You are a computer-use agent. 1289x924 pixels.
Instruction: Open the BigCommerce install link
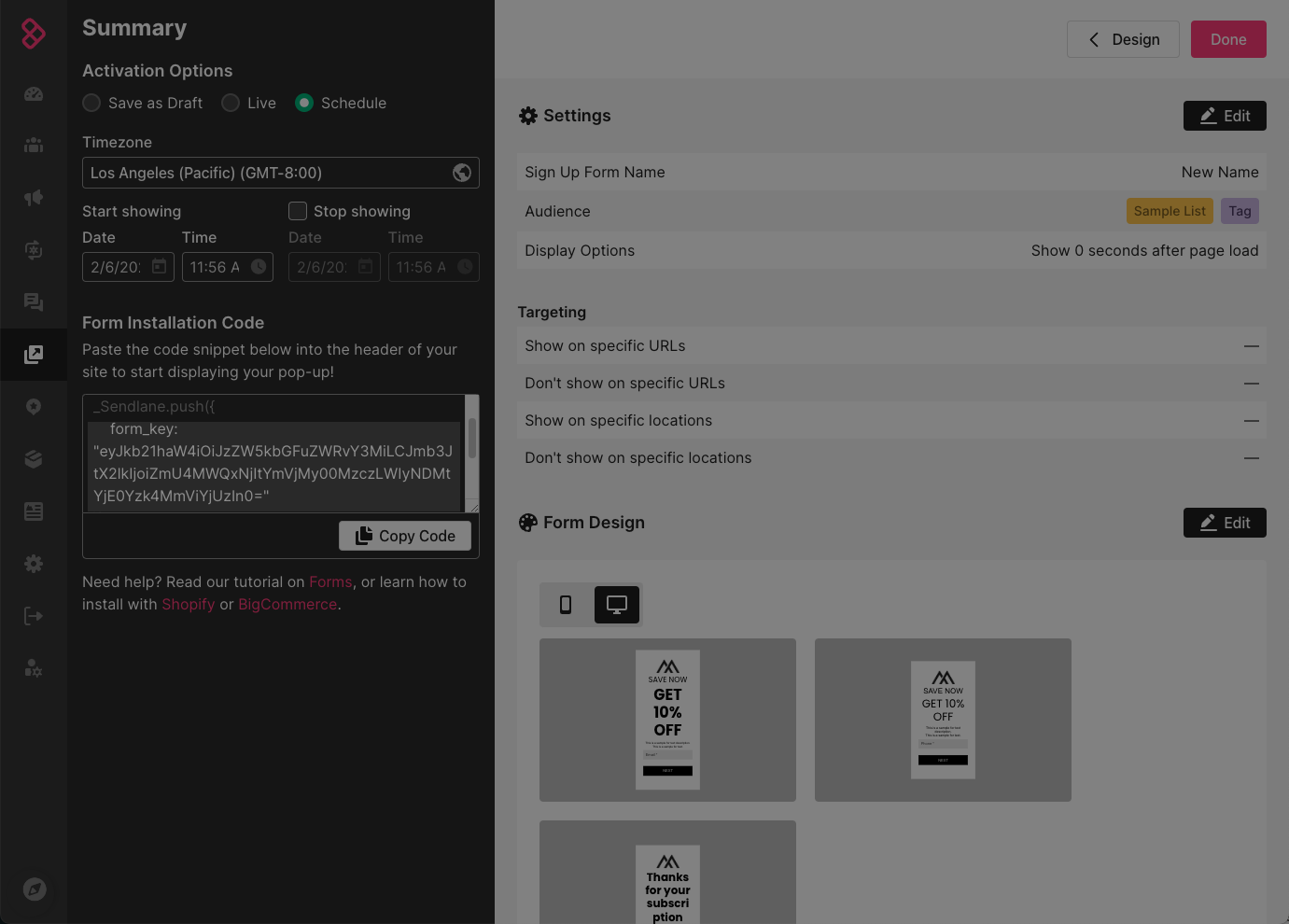[x=287, y=604]
